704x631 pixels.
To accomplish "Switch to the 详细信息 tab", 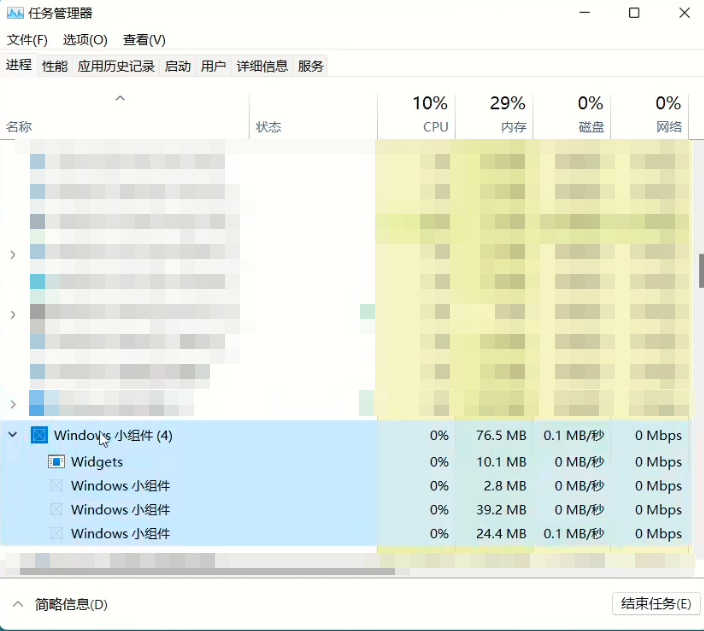I will point(262,66).
